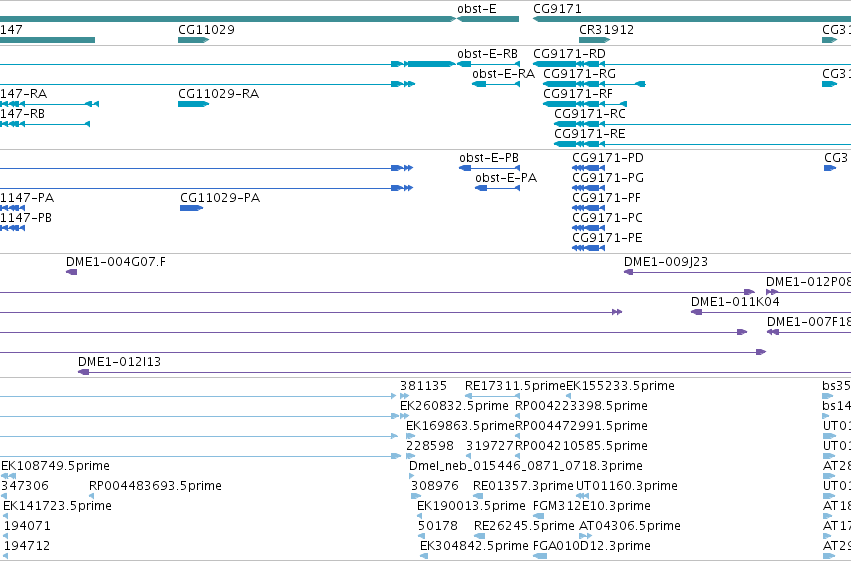
Task: Click the RP004472991.5prime EST label
Action: tap(581, 426)
